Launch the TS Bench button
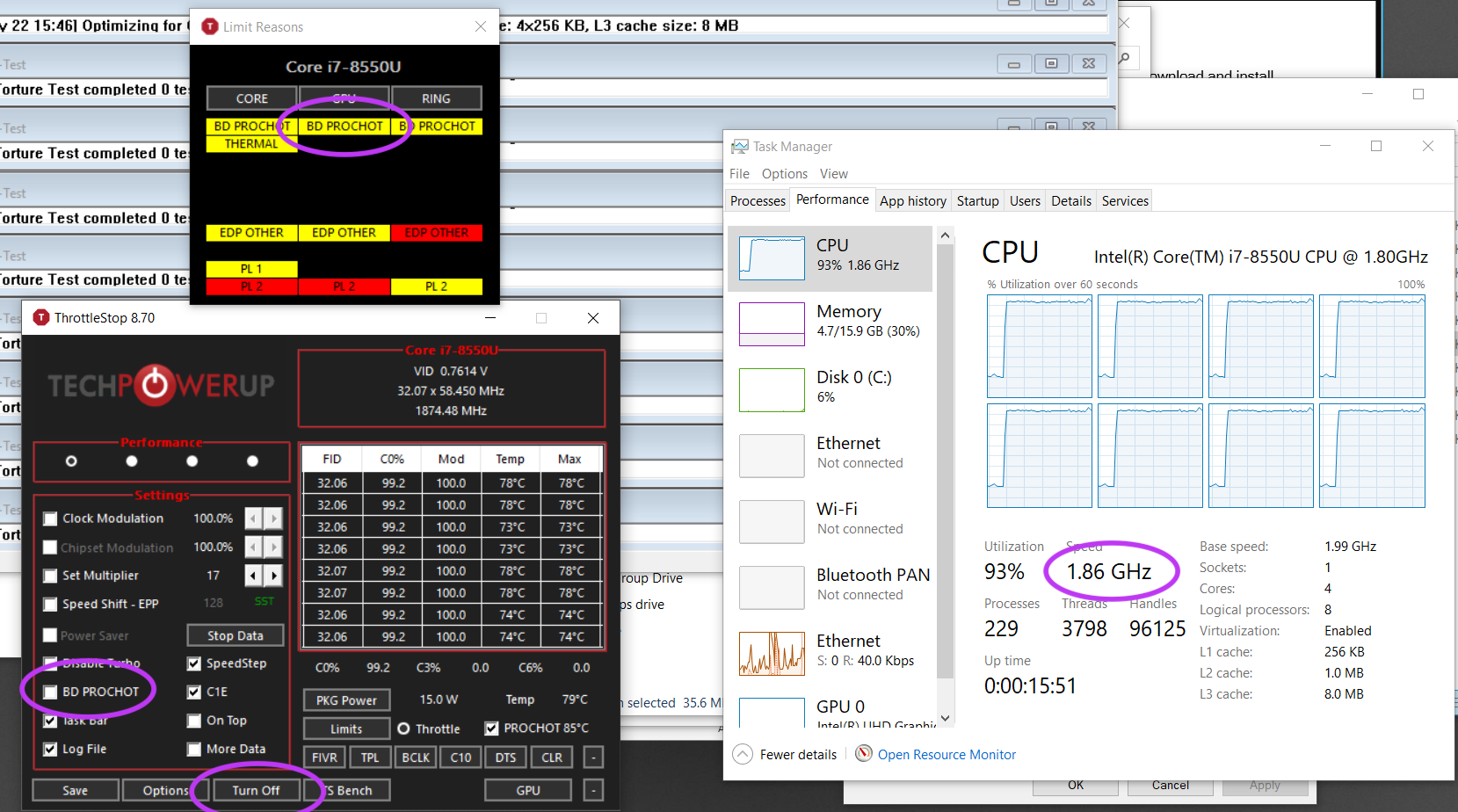Image resolution: width=1458 pixels, height=812 pixels. [x=346, y=790]
